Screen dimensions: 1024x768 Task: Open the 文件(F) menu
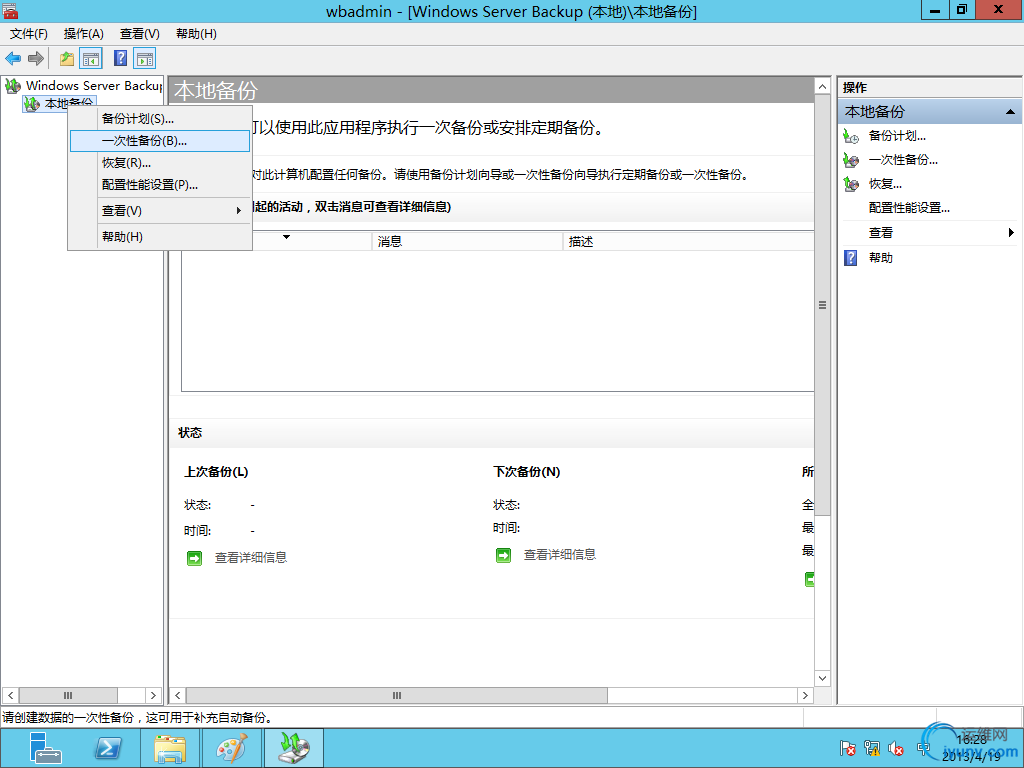(x=29, y=34)
